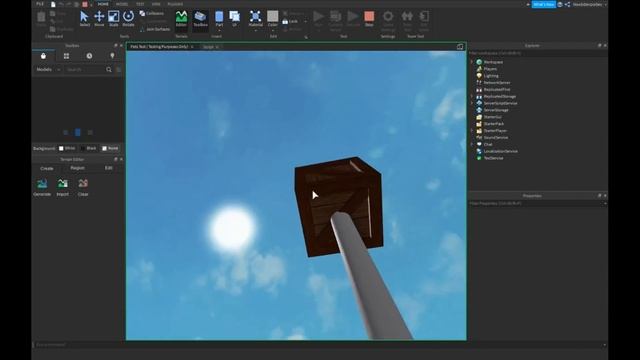Activate the Rotate tool

click(x=129, y=19)
